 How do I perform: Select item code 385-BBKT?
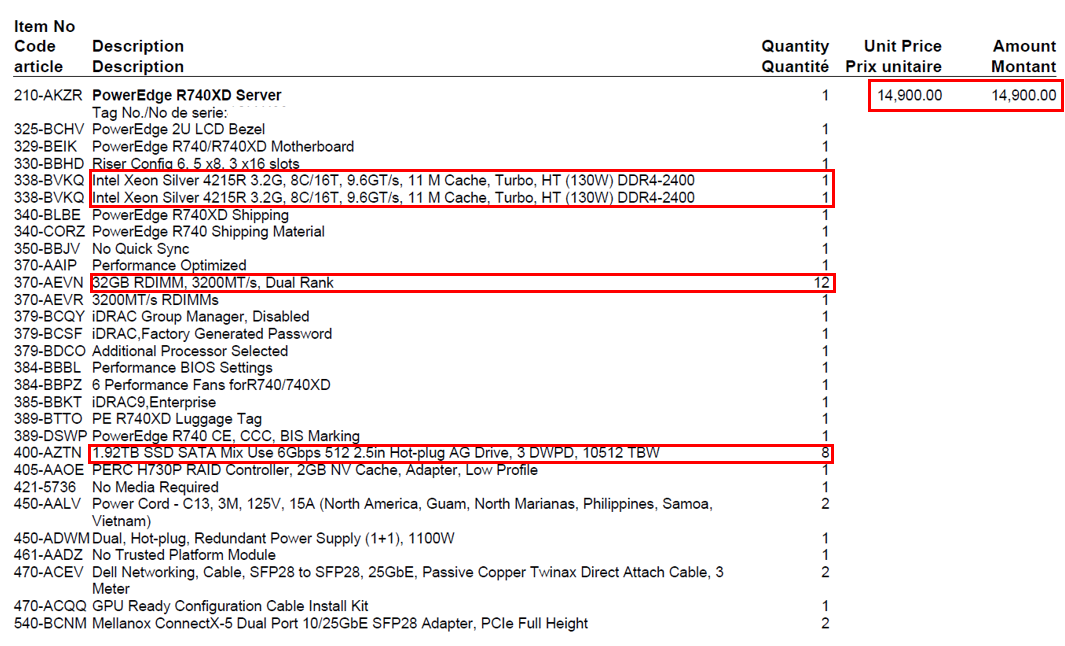[48, 402]
